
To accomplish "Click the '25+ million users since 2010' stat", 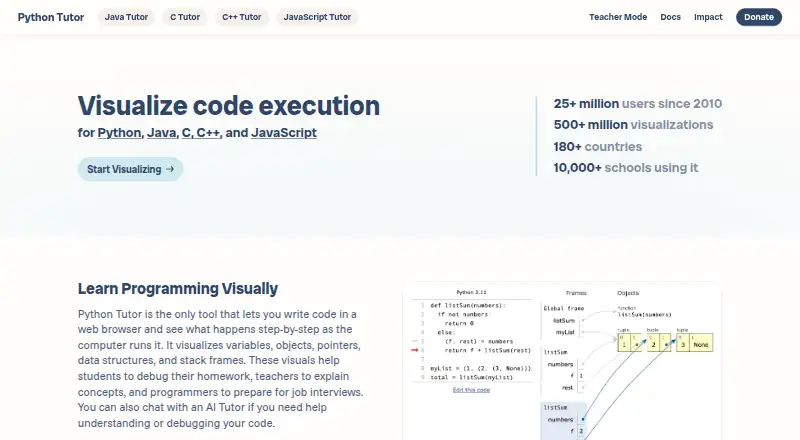I will pyautogui.click(x=638, y=104).
